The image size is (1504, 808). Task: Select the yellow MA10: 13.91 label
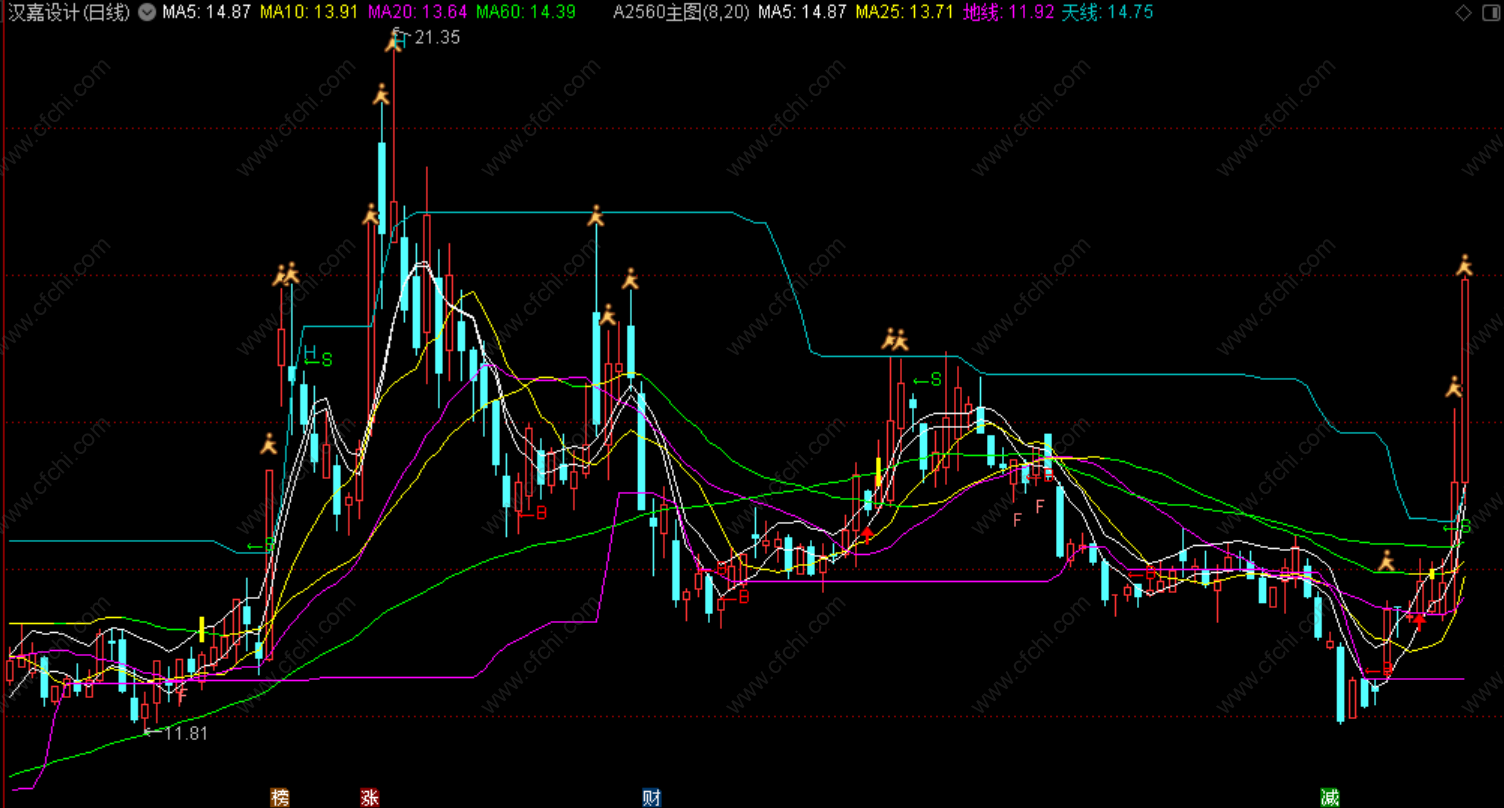[309, 12]
